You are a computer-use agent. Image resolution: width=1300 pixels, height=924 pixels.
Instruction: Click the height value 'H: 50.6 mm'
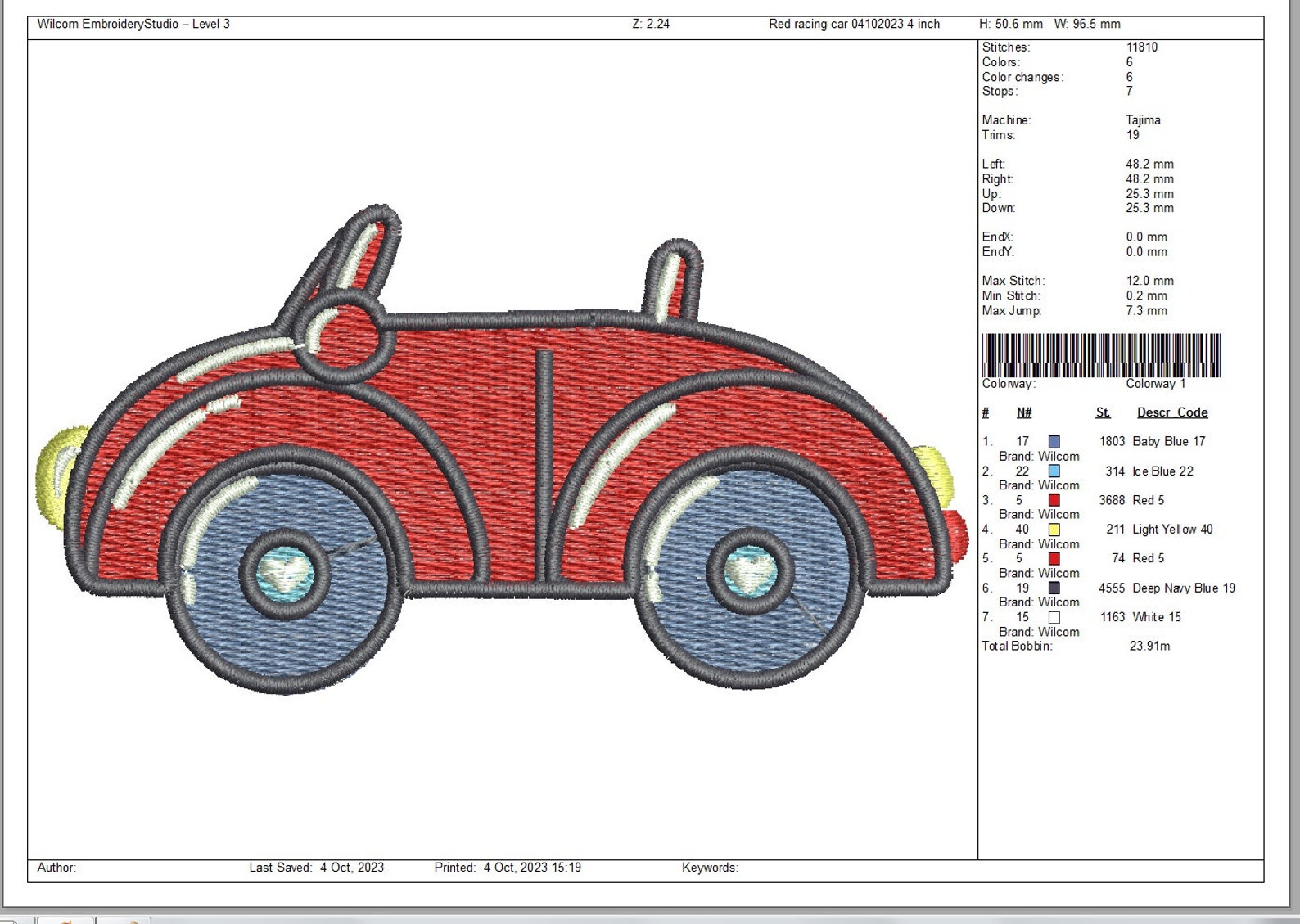(1011, 24)
